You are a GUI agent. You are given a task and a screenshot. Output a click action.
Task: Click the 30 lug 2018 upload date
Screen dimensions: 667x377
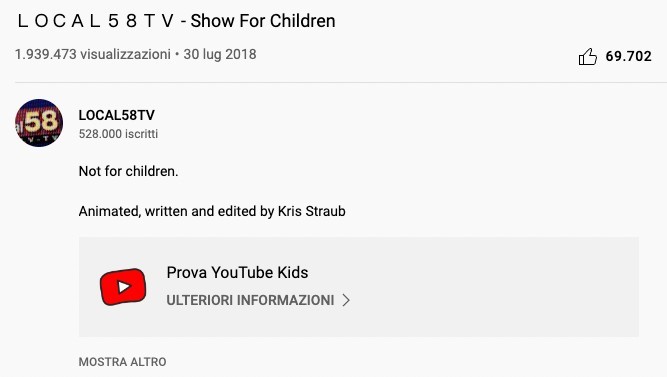click(220, 54)
